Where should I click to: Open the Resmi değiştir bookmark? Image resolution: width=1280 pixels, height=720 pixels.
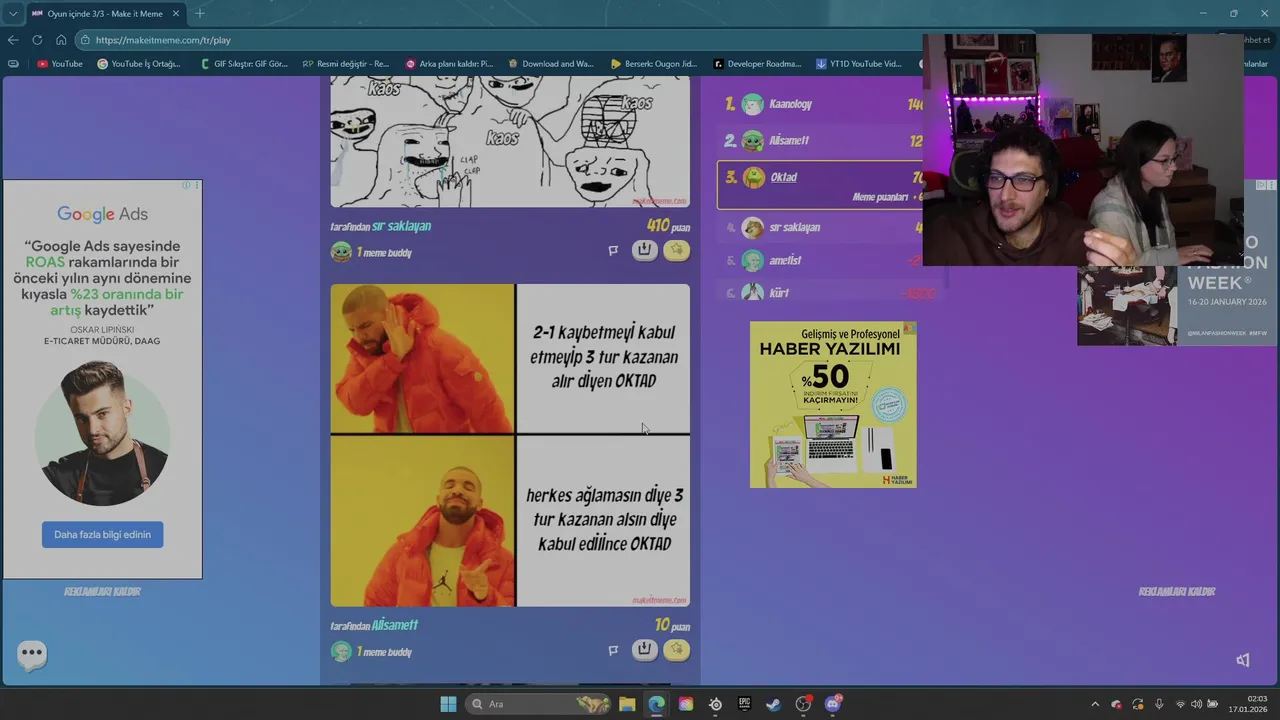(346, 64)
